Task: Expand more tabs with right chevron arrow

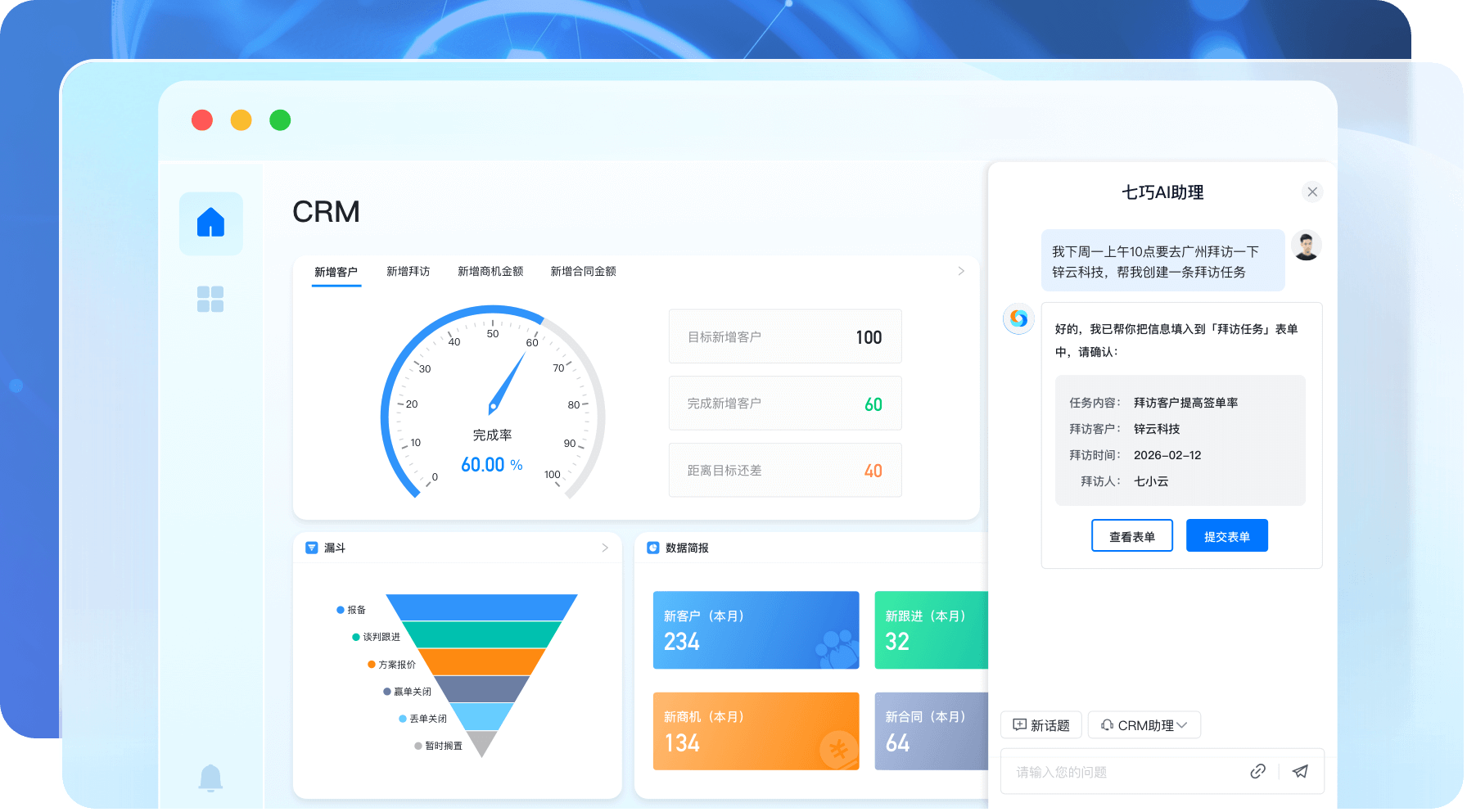Action: [961, 271]
